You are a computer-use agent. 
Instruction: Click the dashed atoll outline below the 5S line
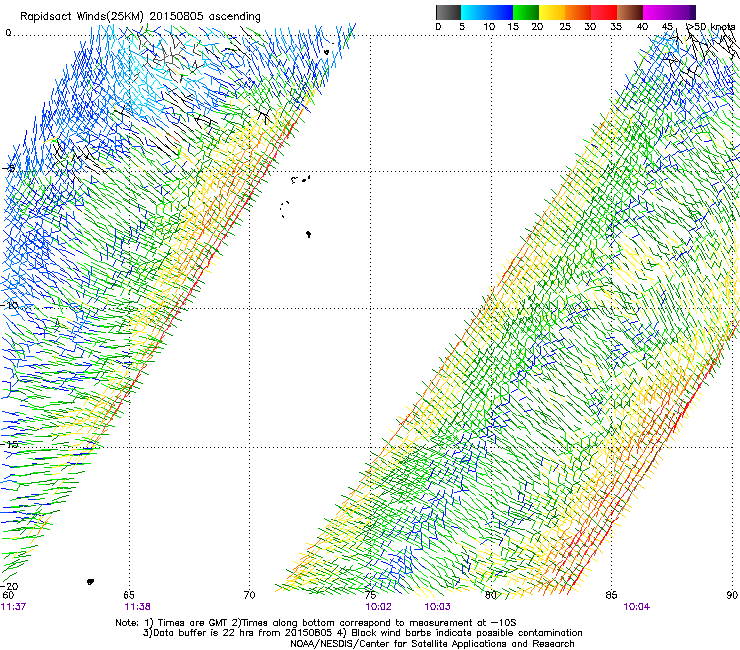click(285, 209)
